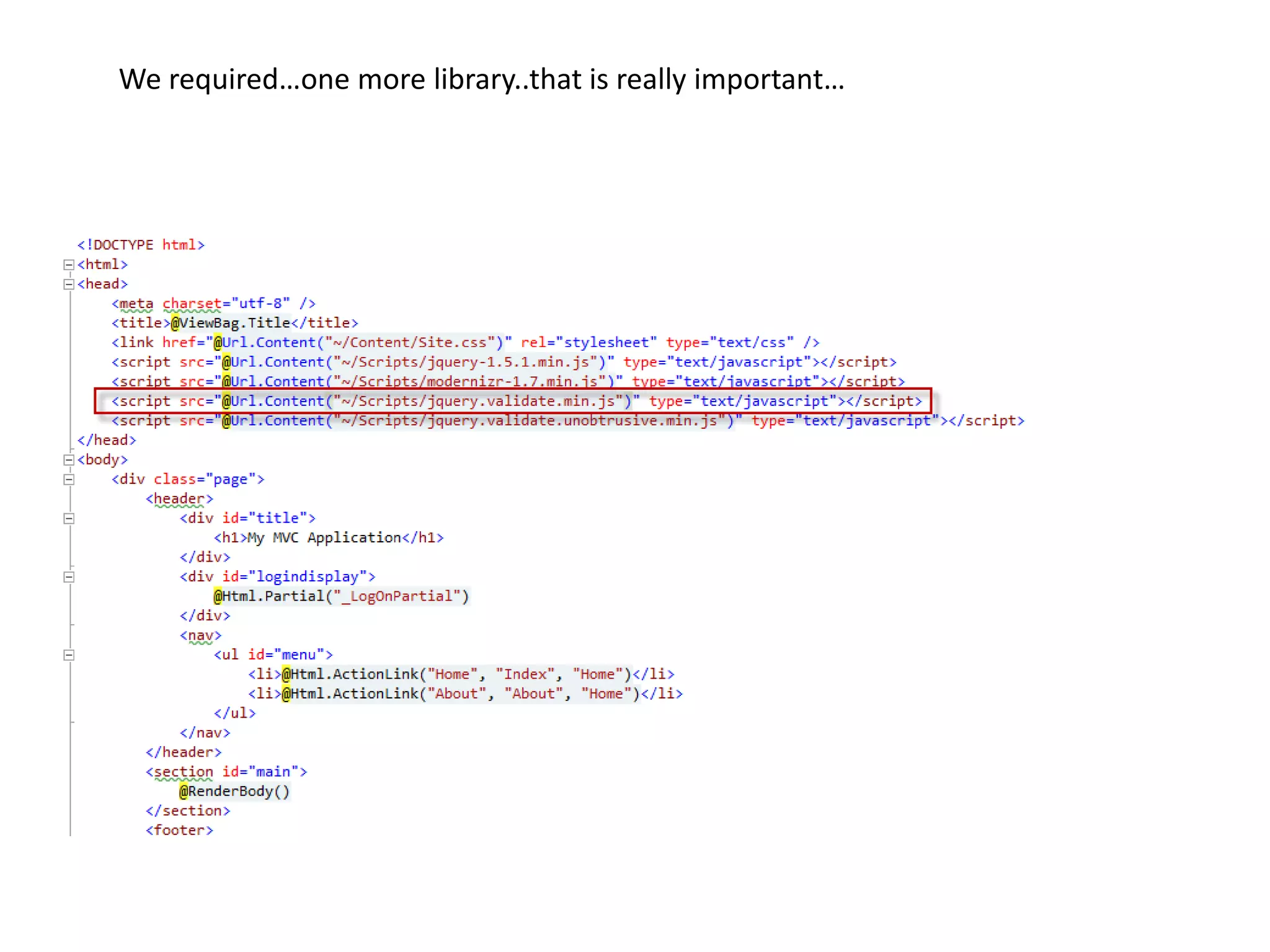Screen dimensions: 1270x952
Task: Click the _LogOnPartial Html.Partial line
Action: pos(341,597)
